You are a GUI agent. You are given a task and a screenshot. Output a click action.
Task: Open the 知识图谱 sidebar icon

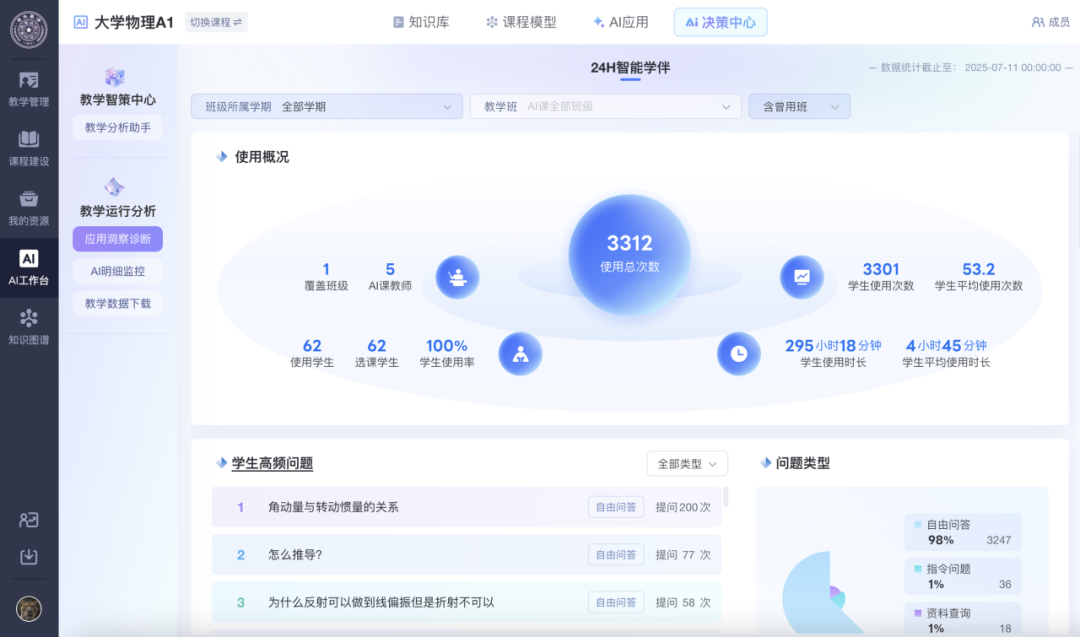29,325
